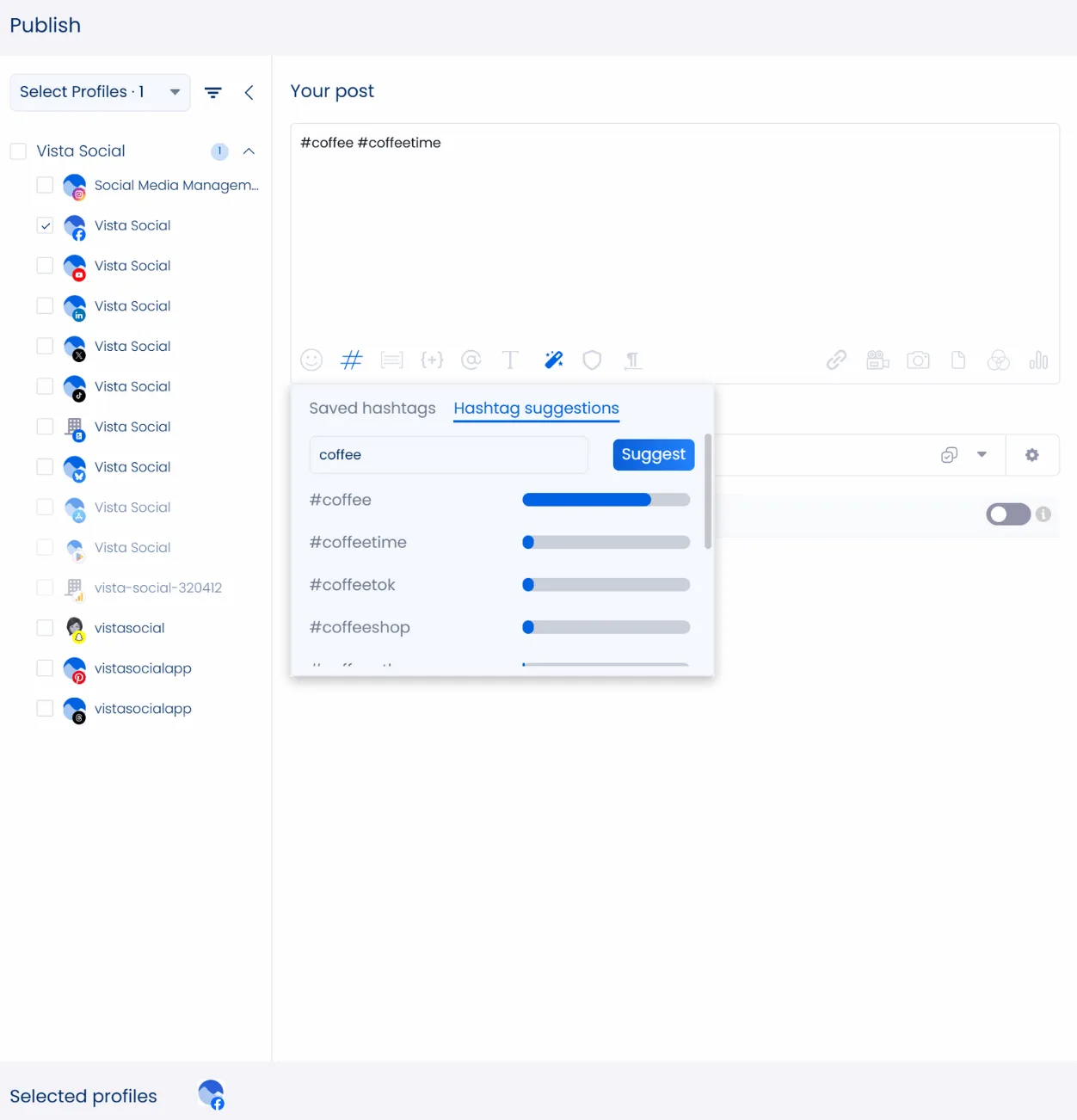The height and width of the screenshot is (1120, 1077).
Task: Click the hashtag icon in post toolbar
Action: [352, 360]
